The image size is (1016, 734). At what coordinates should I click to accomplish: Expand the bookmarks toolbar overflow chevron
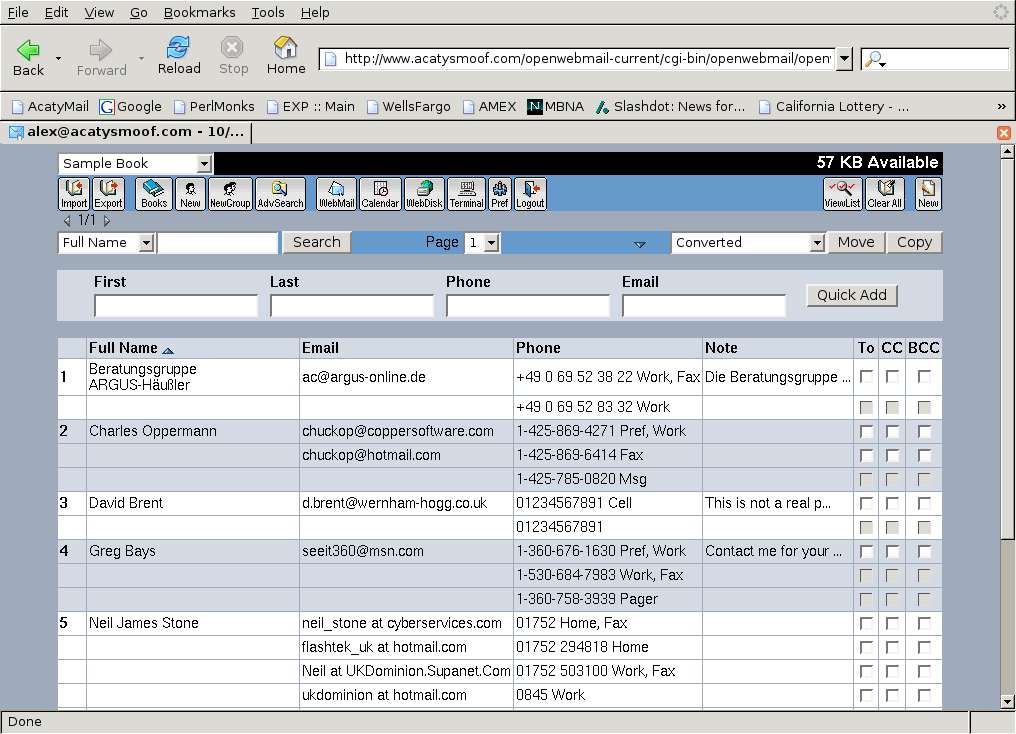[x=1002, y=107]
